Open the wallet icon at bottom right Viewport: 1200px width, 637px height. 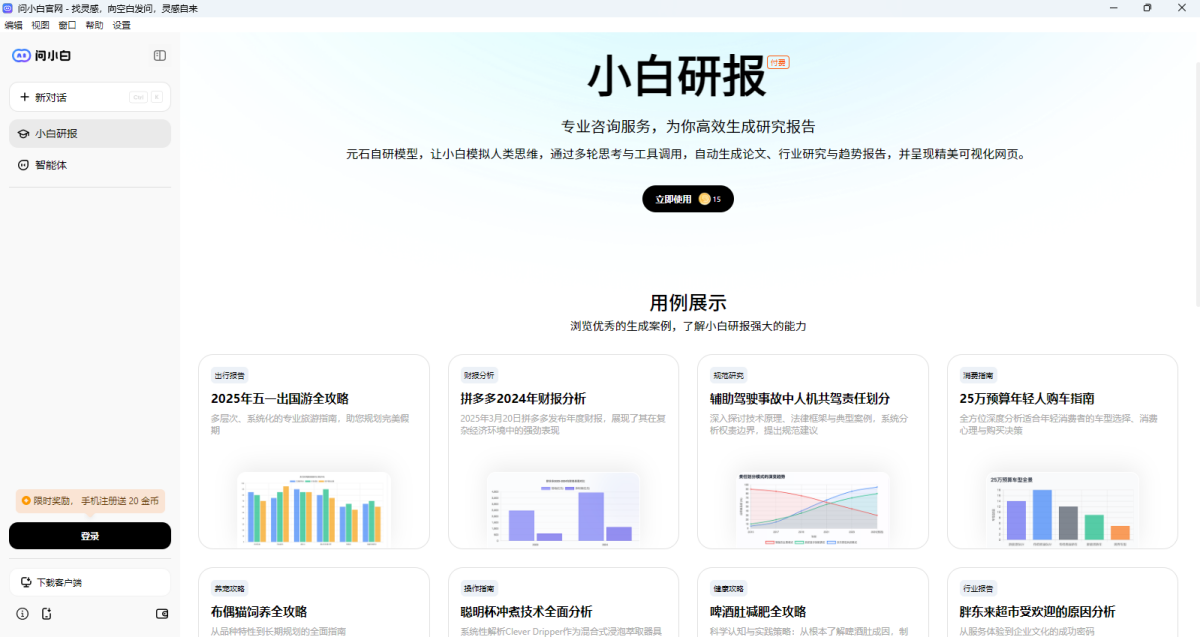pyautogui.click(x=162, y=614)
